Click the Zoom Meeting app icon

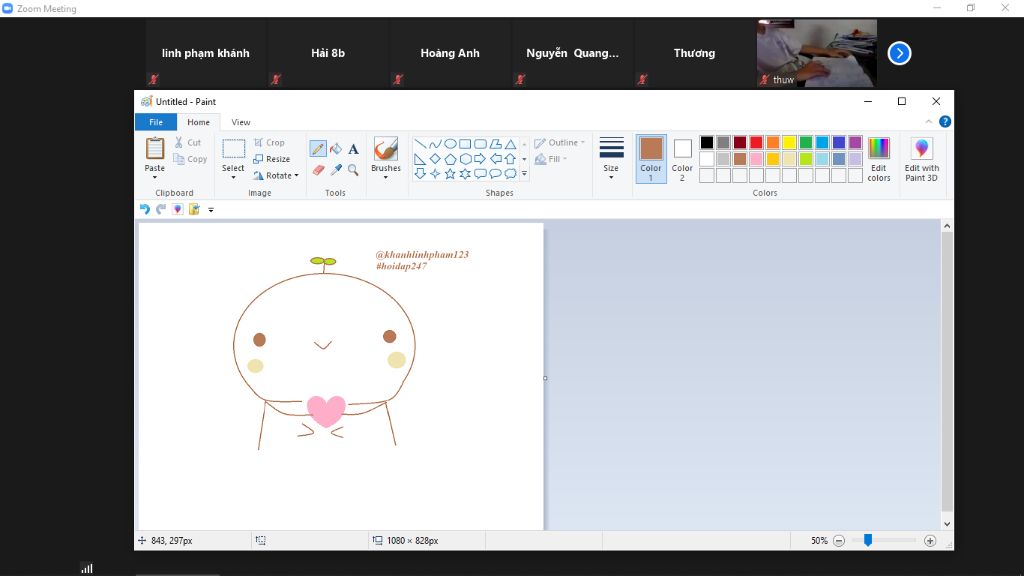tap(8, 8)
